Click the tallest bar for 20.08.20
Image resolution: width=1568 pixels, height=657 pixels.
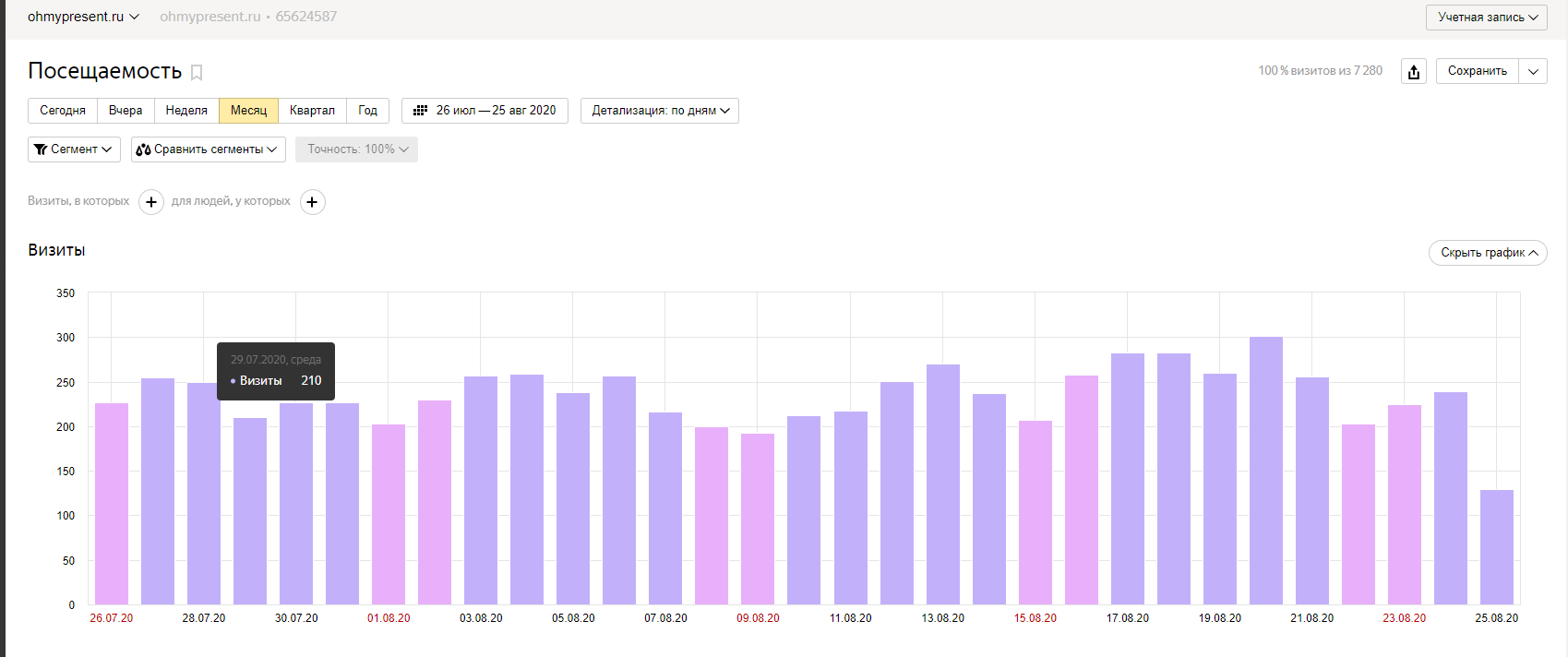click(1265, 471)
